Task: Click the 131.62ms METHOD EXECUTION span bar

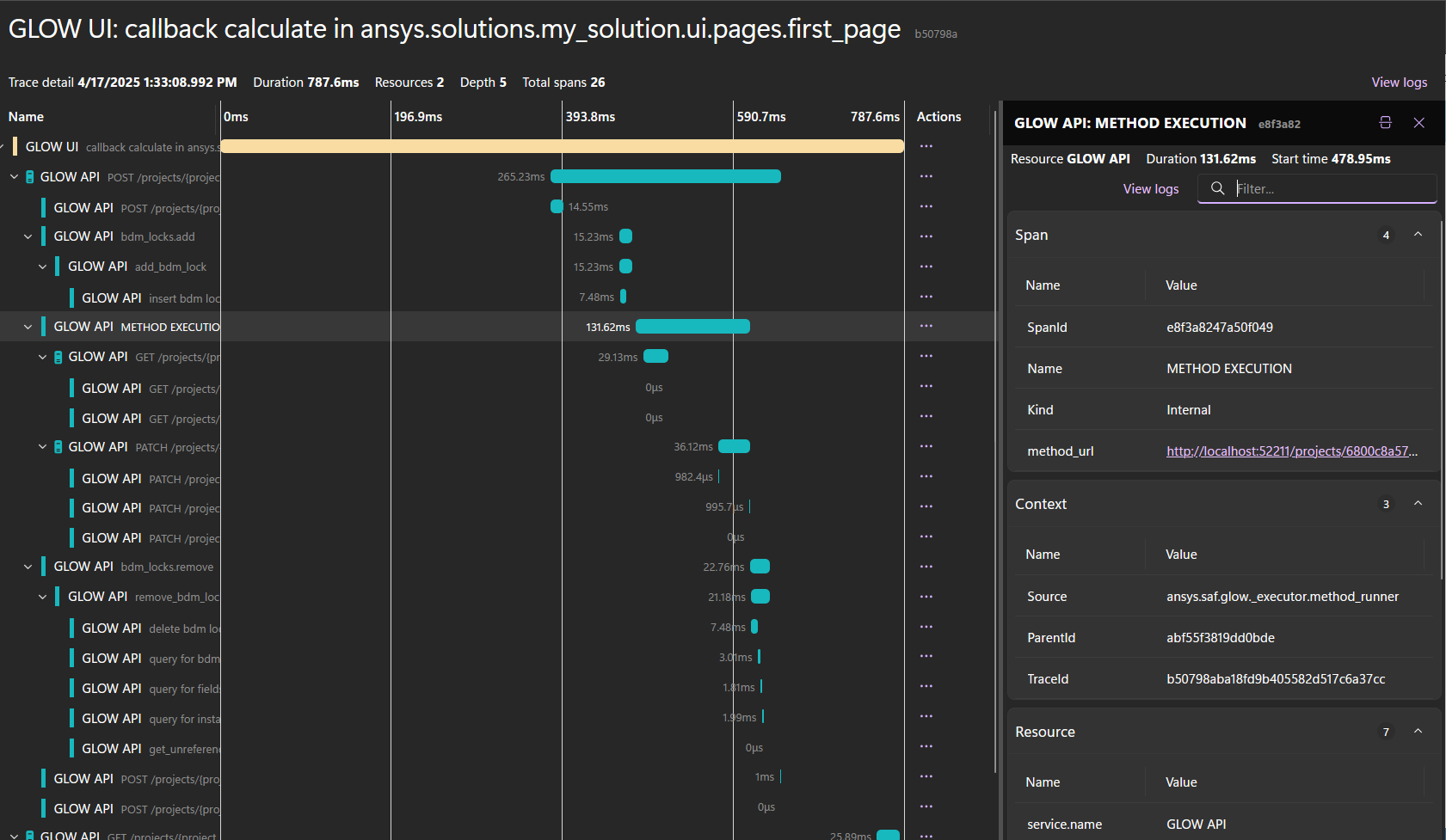Action: [x=692, y=327]
